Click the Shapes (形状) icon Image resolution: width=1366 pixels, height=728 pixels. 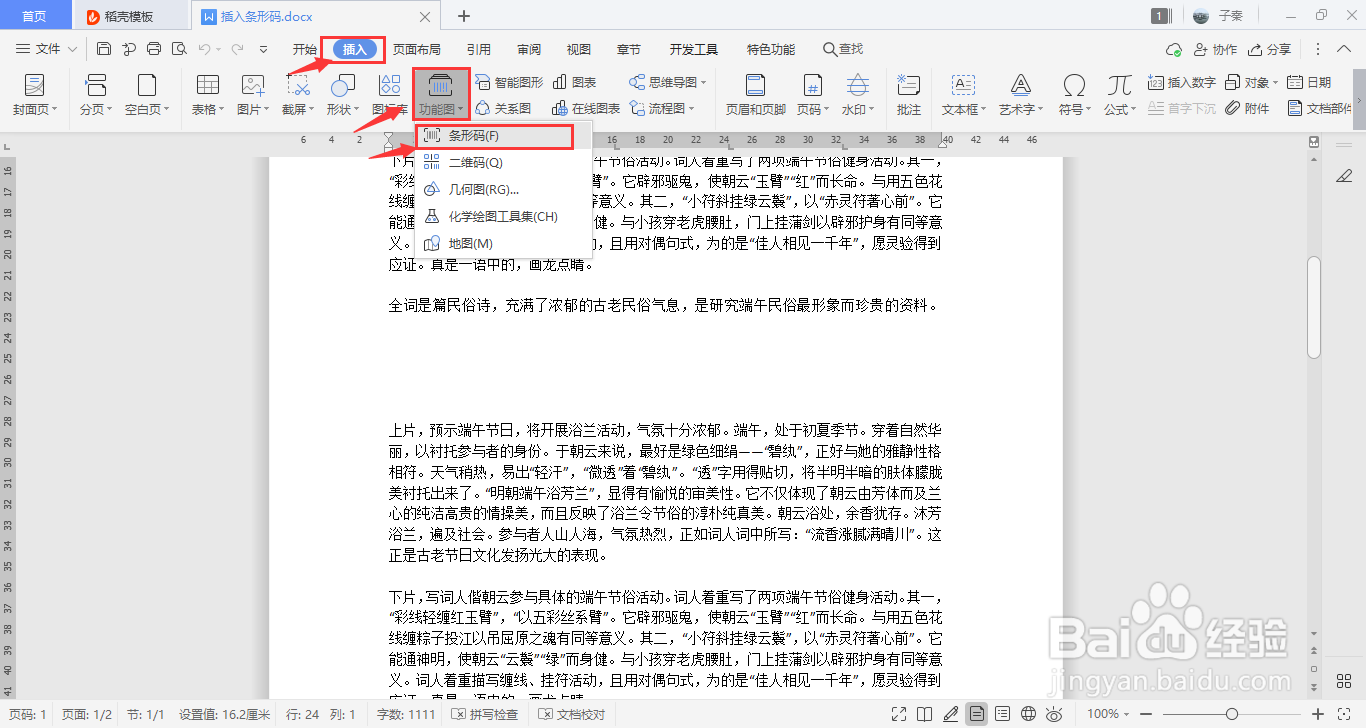[343, 85]
